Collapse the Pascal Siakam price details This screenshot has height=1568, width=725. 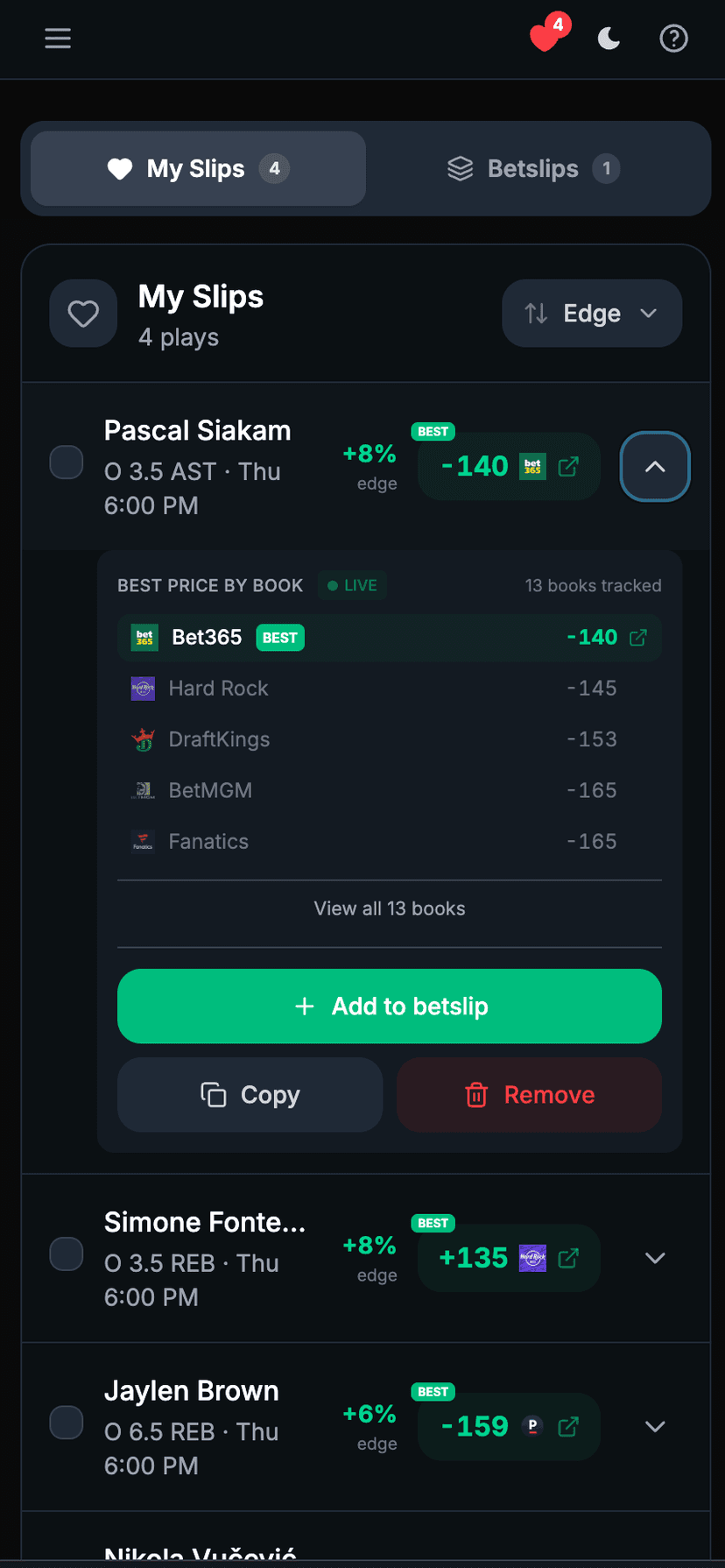654,467
